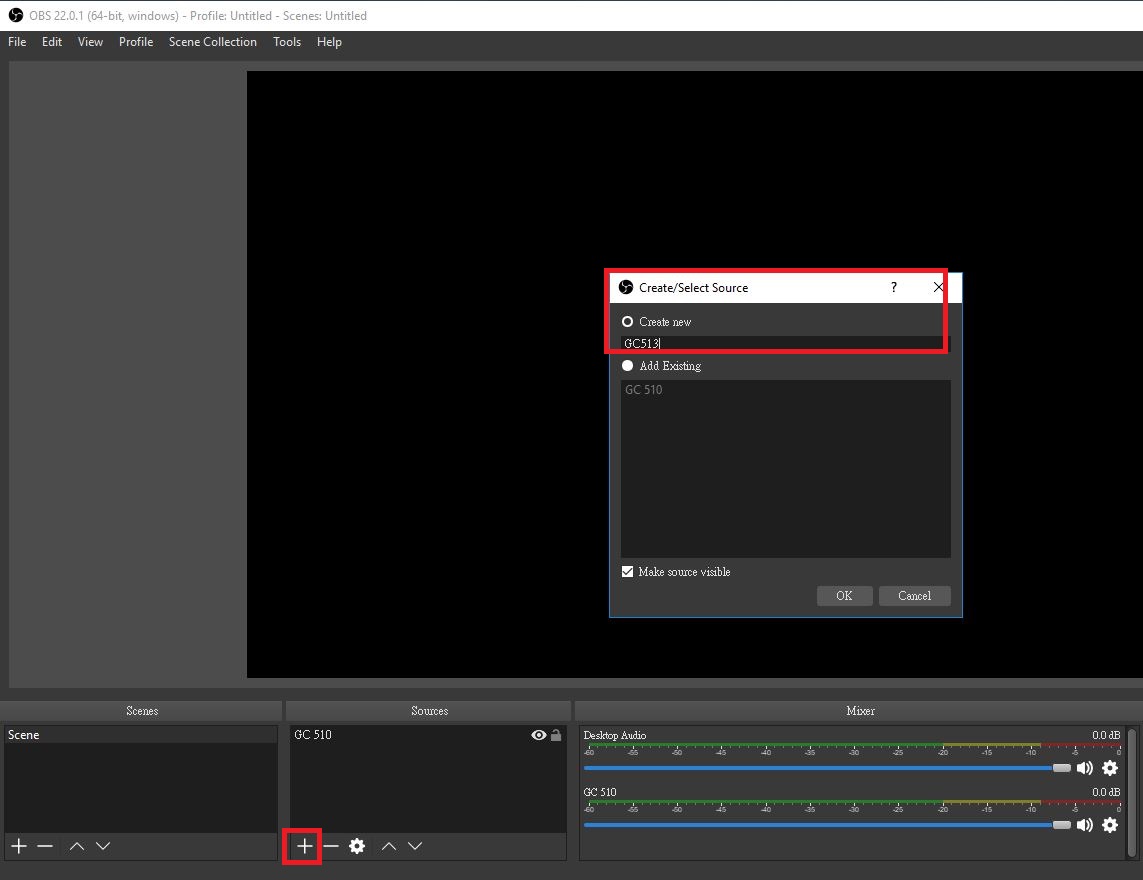Viewport: 1143px width, 880px height.
Task: Move source down in the list
Action: pos(415,846)
